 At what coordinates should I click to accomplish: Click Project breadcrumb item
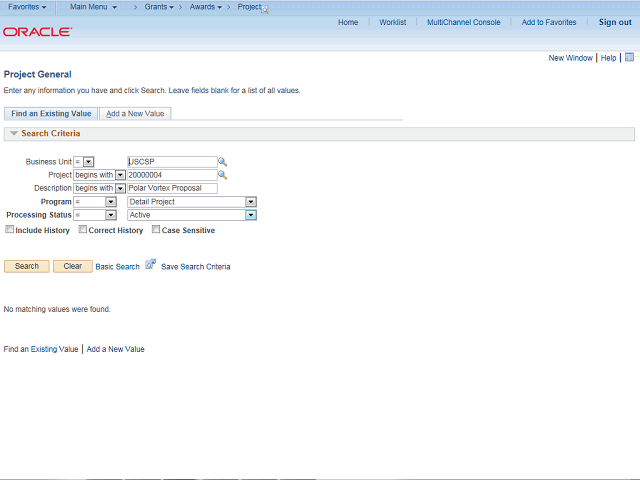coord(249,7)
